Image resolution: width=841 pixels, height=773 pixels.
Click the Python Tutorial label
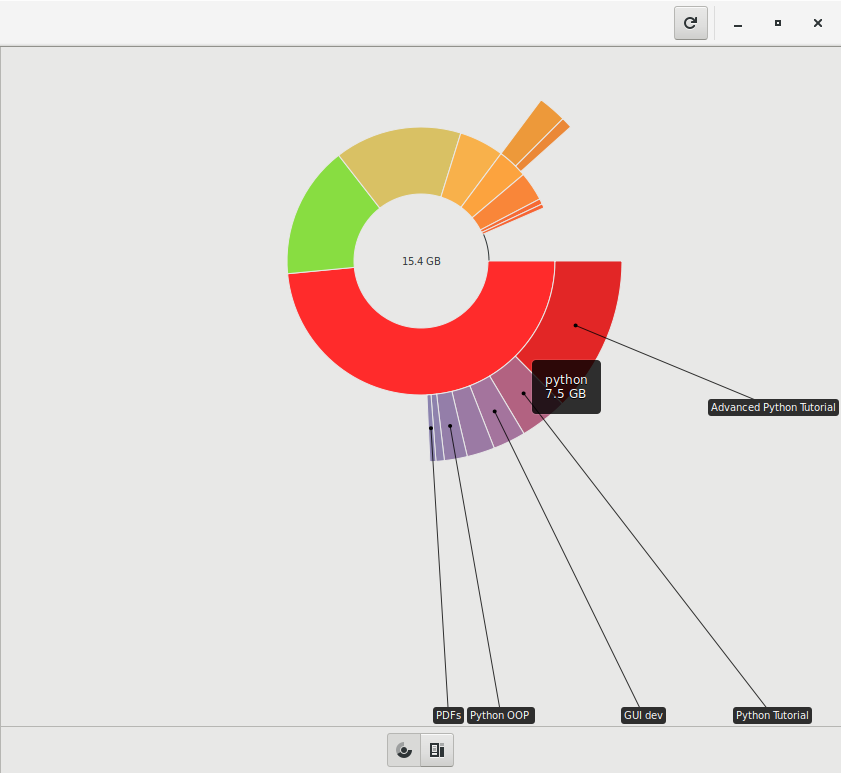coord(772,715)
